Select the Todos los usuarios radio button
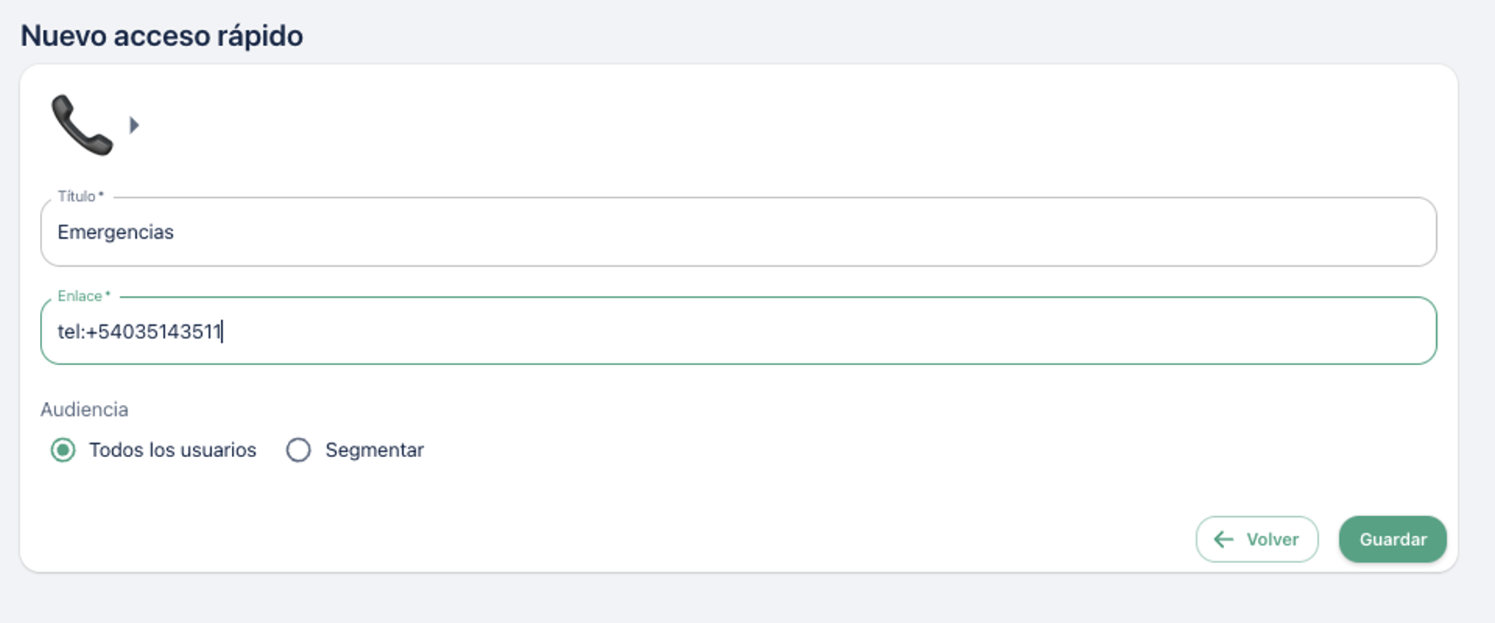1495x623 pixels. tap(63, 450)
